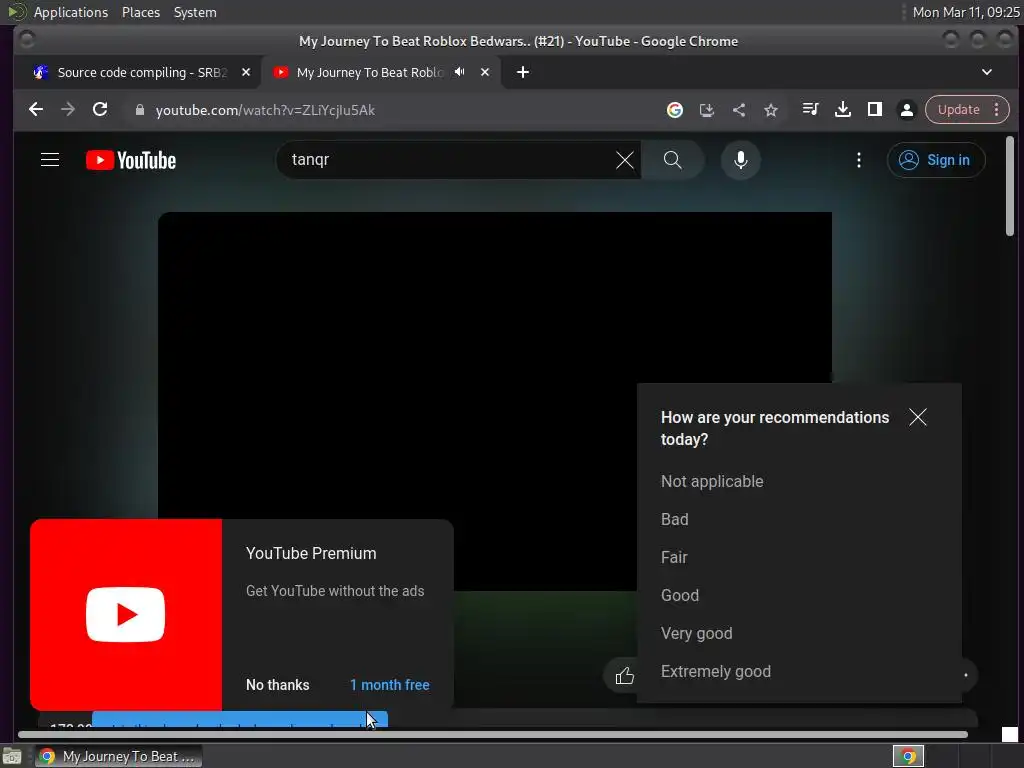Screen dimensions: 1024x768
Task: Start voice search with the microphone
Action: tap(741, 160)
